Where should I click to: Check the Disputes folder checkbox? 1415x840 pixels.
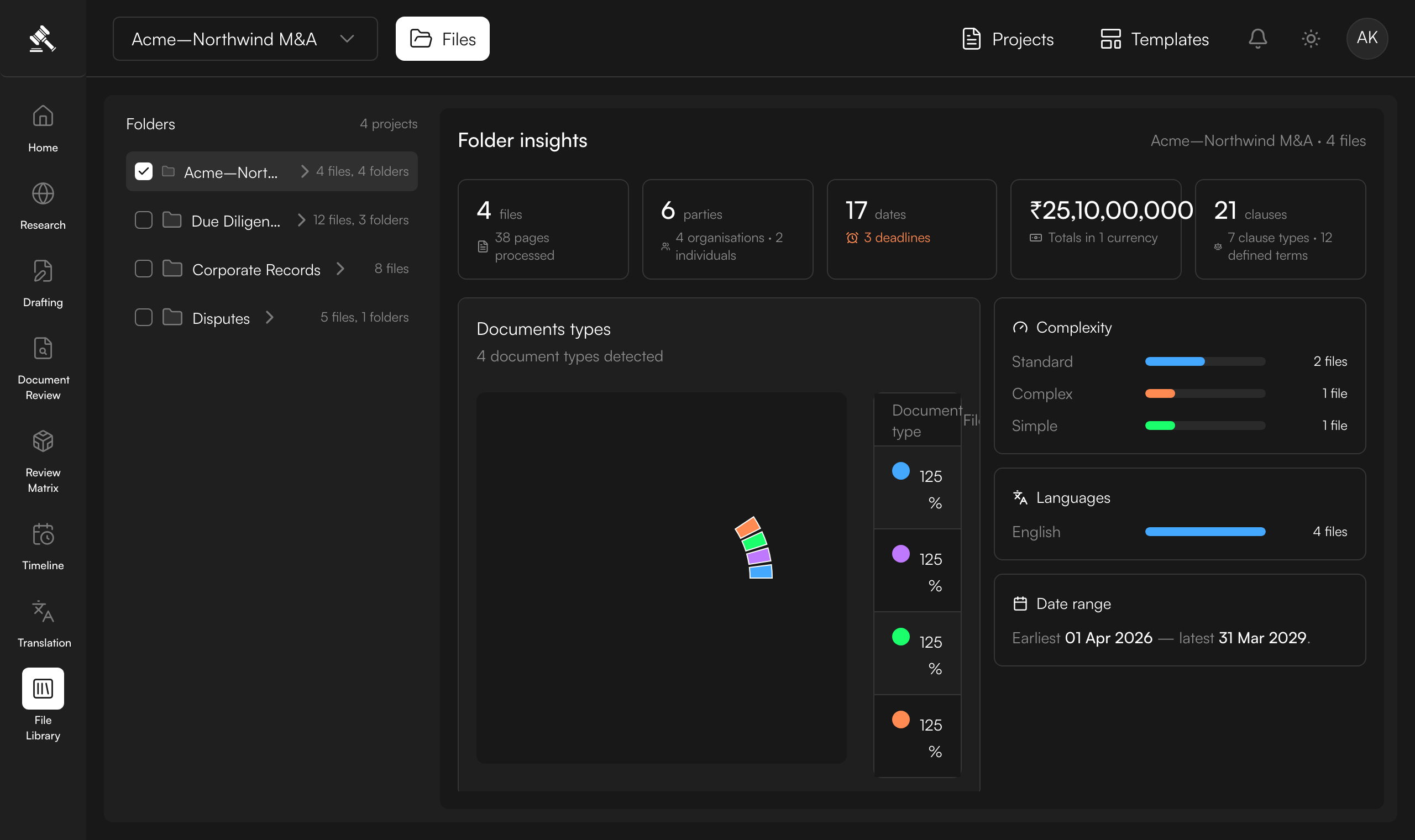coord(144,317)
